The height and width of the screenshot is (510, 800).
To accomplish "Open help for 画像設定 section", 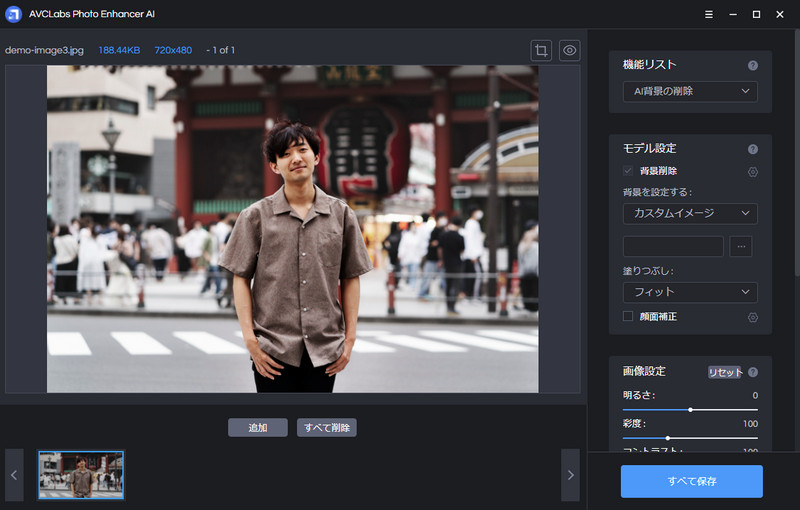I will click(x=753, y=372).
